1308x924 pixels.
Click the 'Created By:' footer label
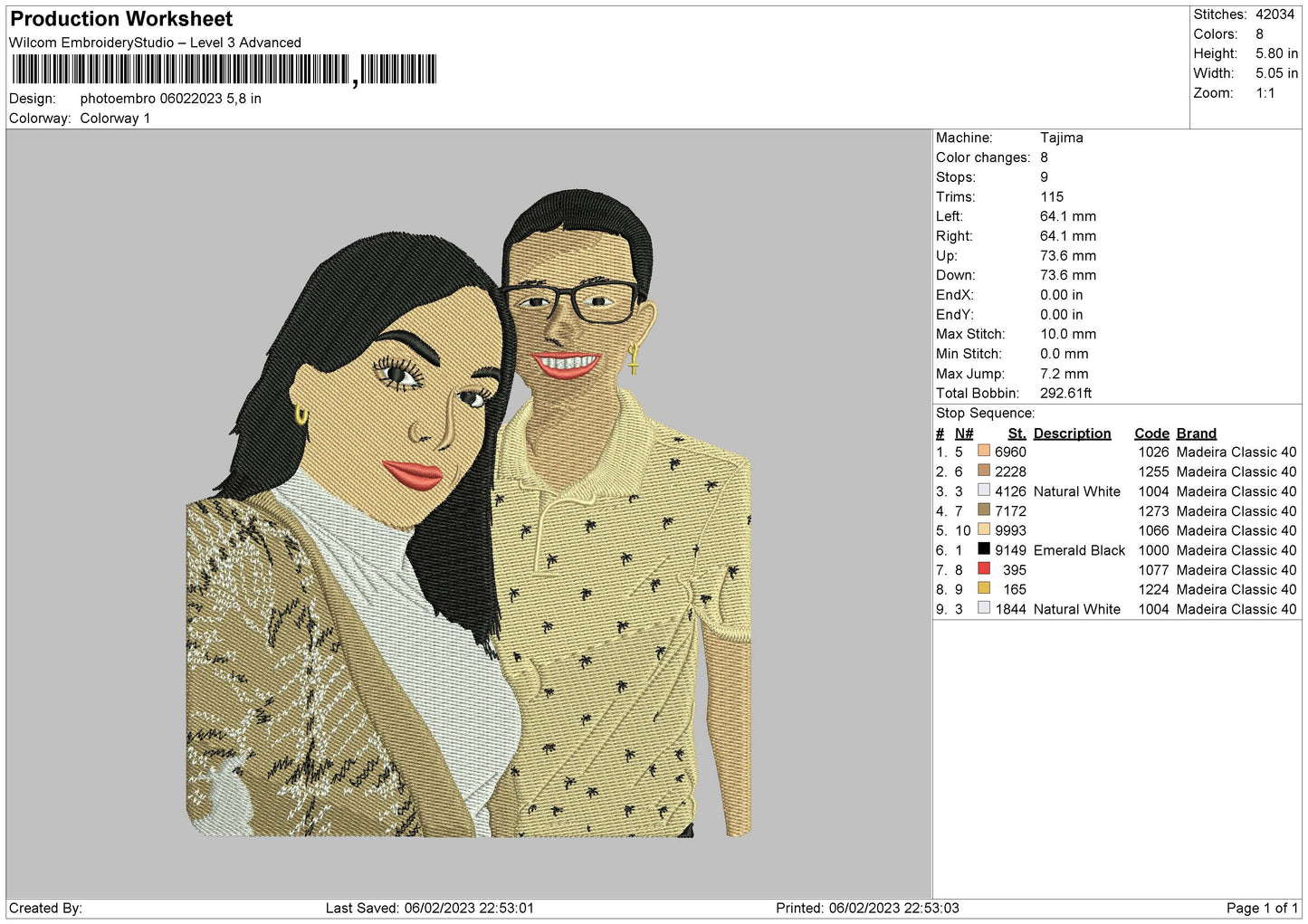click(45, 908)
